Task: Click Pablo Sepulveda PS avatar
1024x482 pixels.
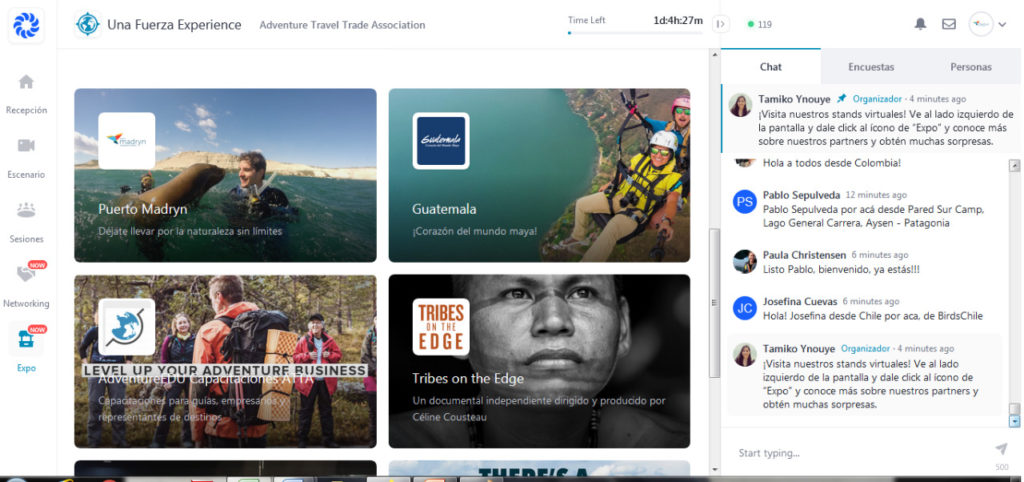Action: tap(744, 202)
